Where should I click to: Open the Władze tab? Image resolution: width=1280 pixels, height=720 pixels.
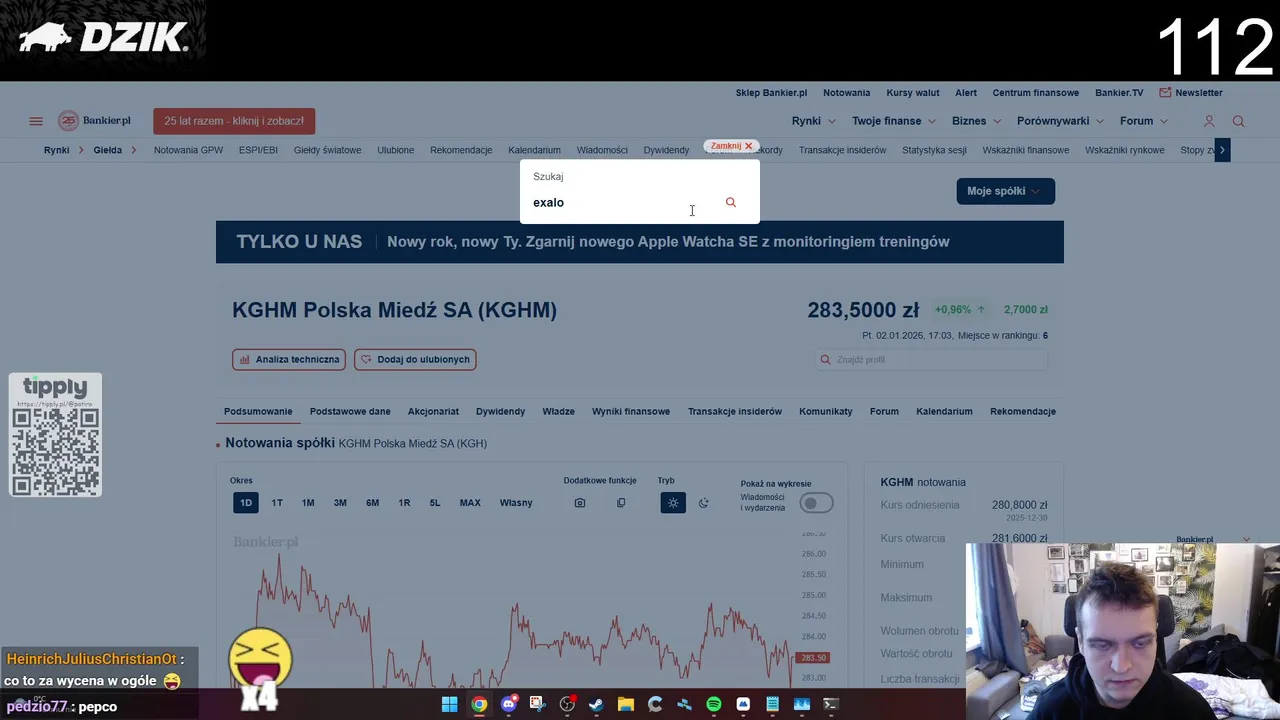coord(558,411)
